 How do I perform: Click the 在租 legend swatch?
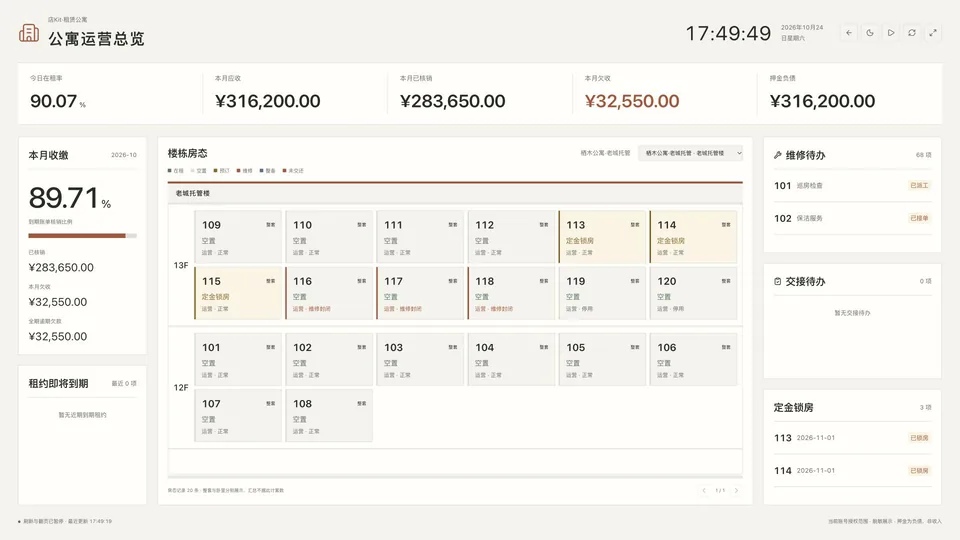tap(170, 171)
